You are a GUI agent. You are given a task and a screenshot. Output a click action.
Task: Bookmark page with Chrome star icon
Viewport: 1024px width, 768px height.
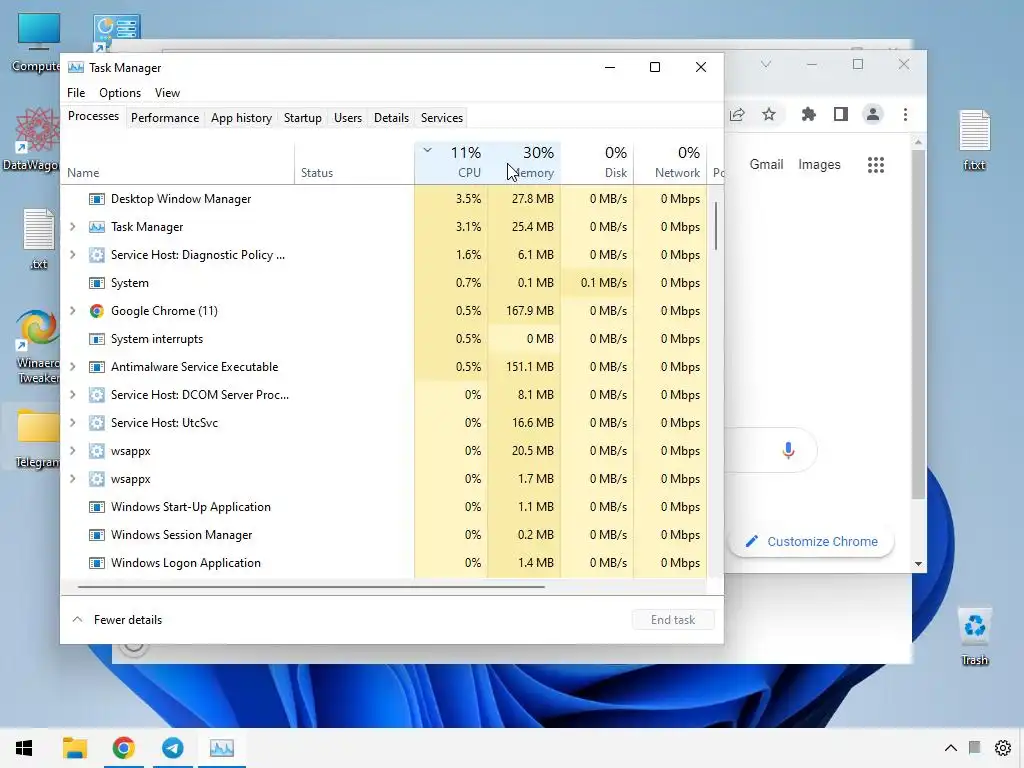pos(769,114)
